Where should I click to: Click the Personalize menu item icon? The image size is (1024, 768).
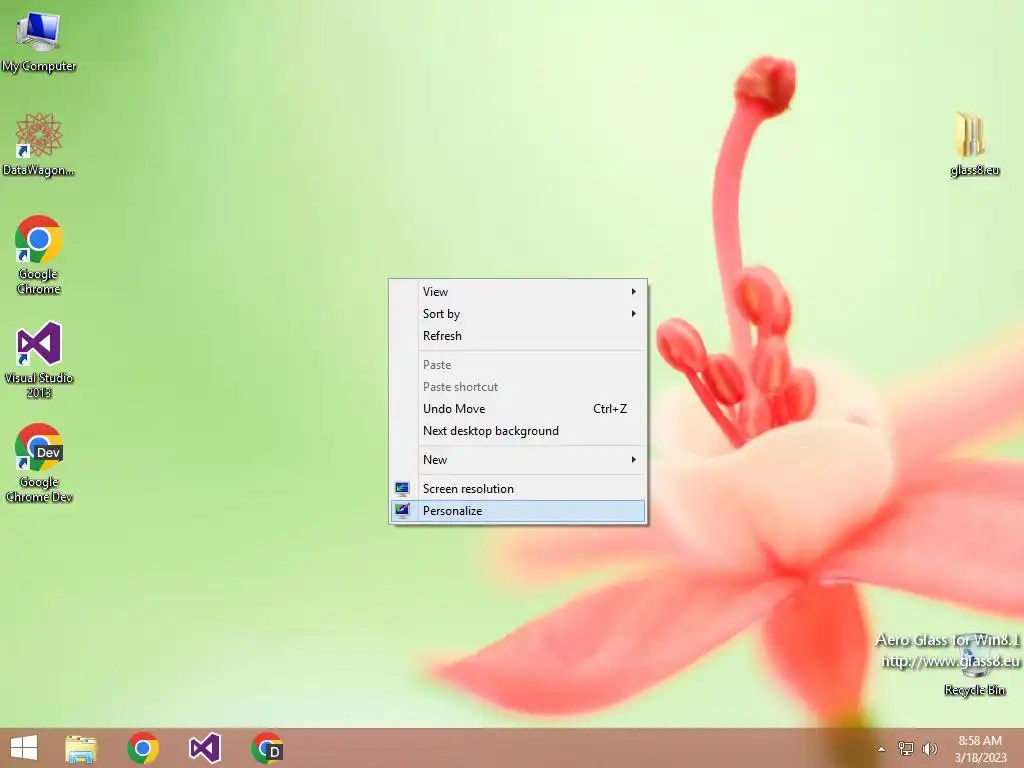tap(402, 511)
